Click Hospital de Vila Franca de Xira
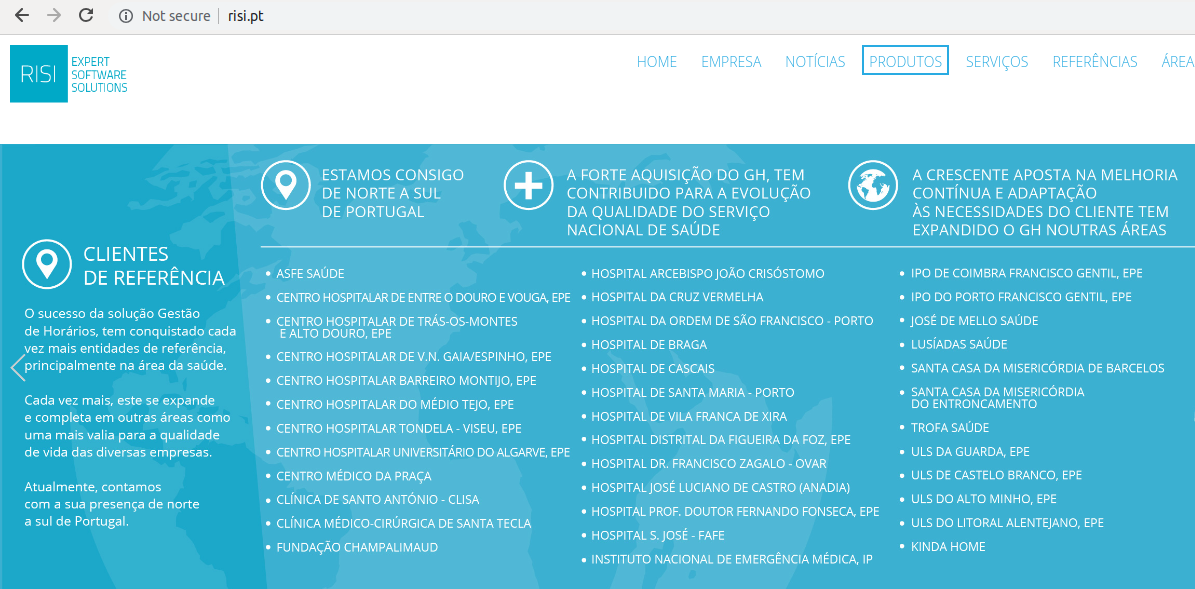Viewport: 1195px width, 589px height. click(x=689, y=416)
